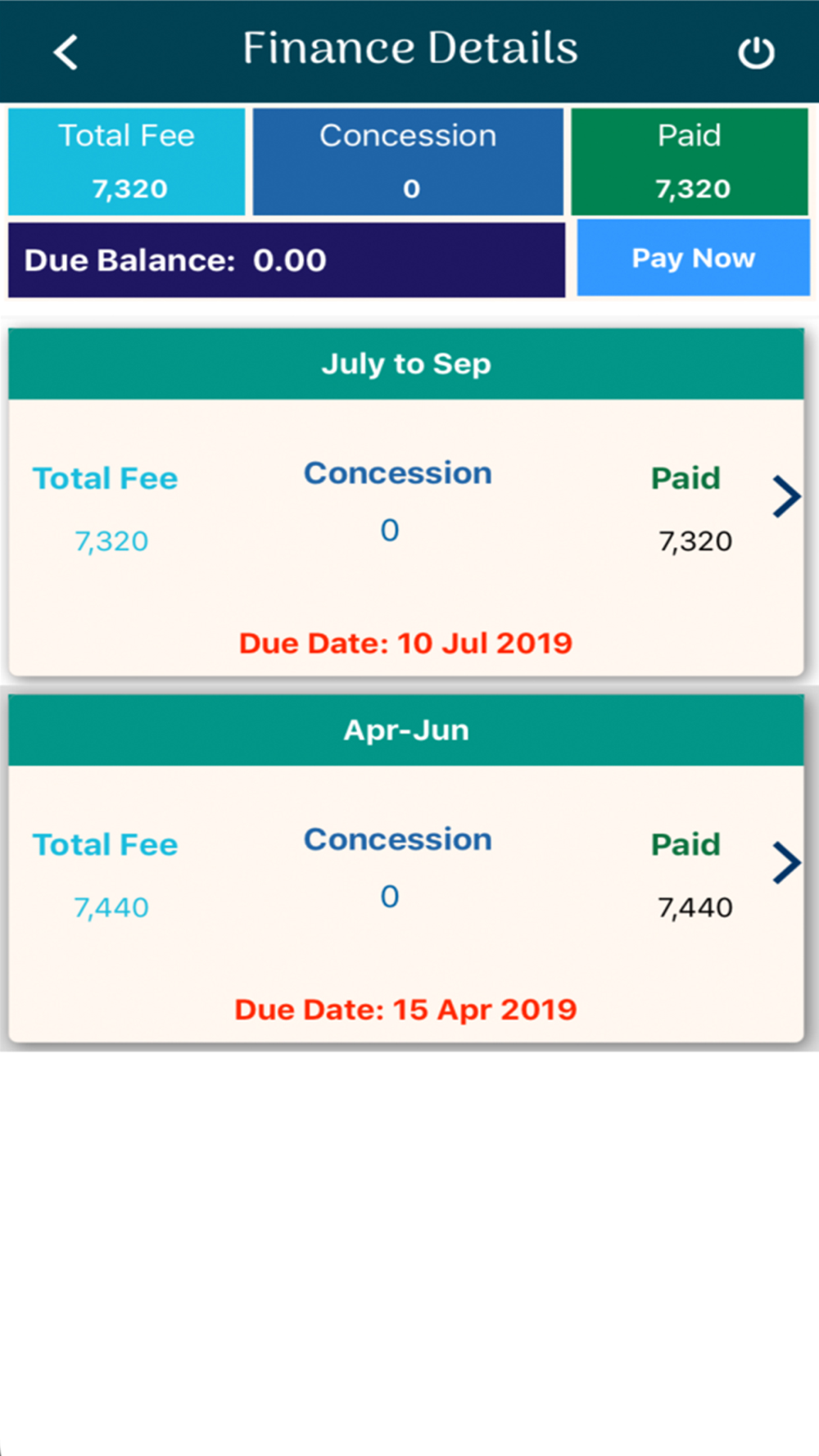This screenshot has width=819, height=1456.
Task: Select the Concession summary tile
Action: coord(408,161)
